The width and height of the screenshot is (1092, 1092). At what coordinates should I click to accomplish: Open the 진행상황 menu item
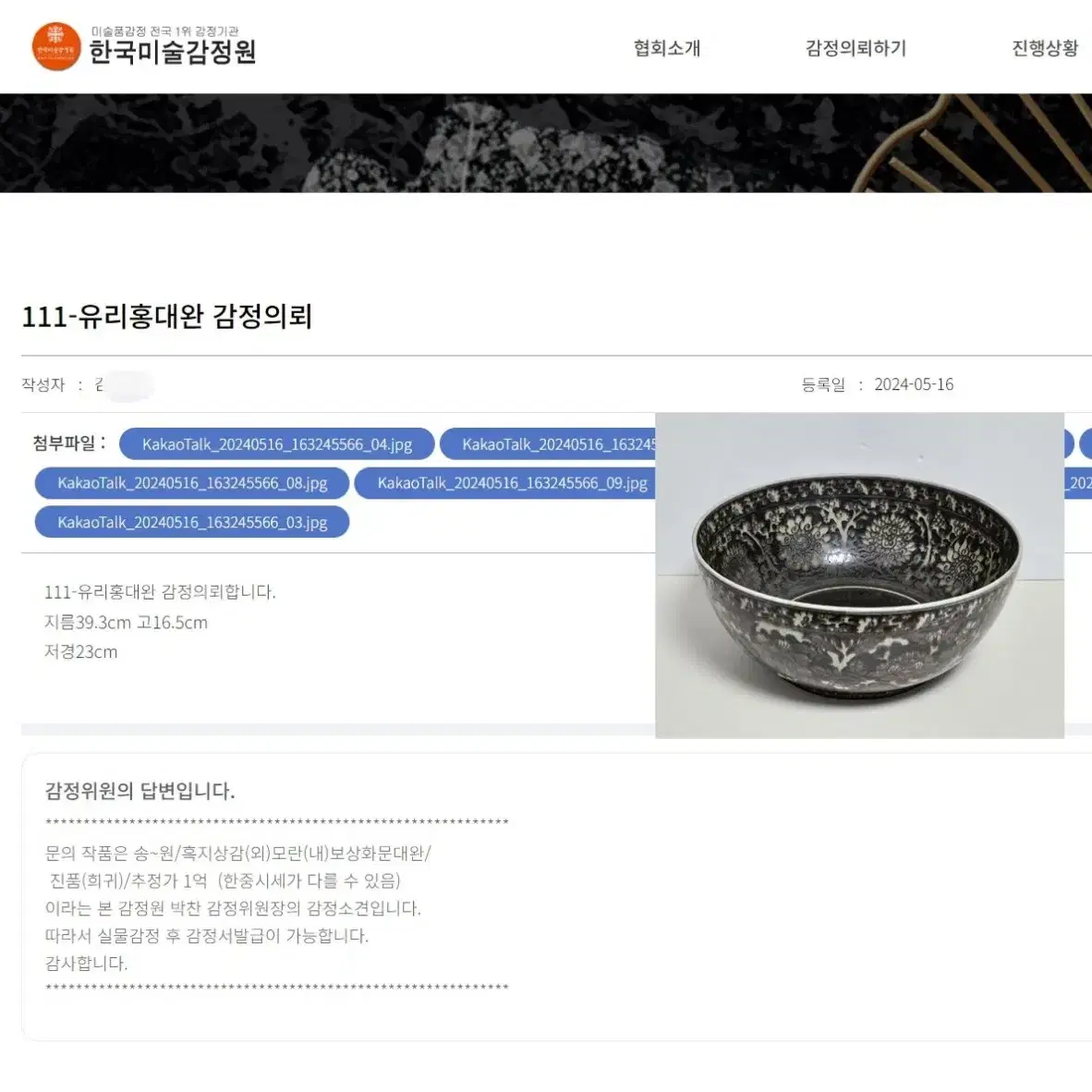[1045, 48]
